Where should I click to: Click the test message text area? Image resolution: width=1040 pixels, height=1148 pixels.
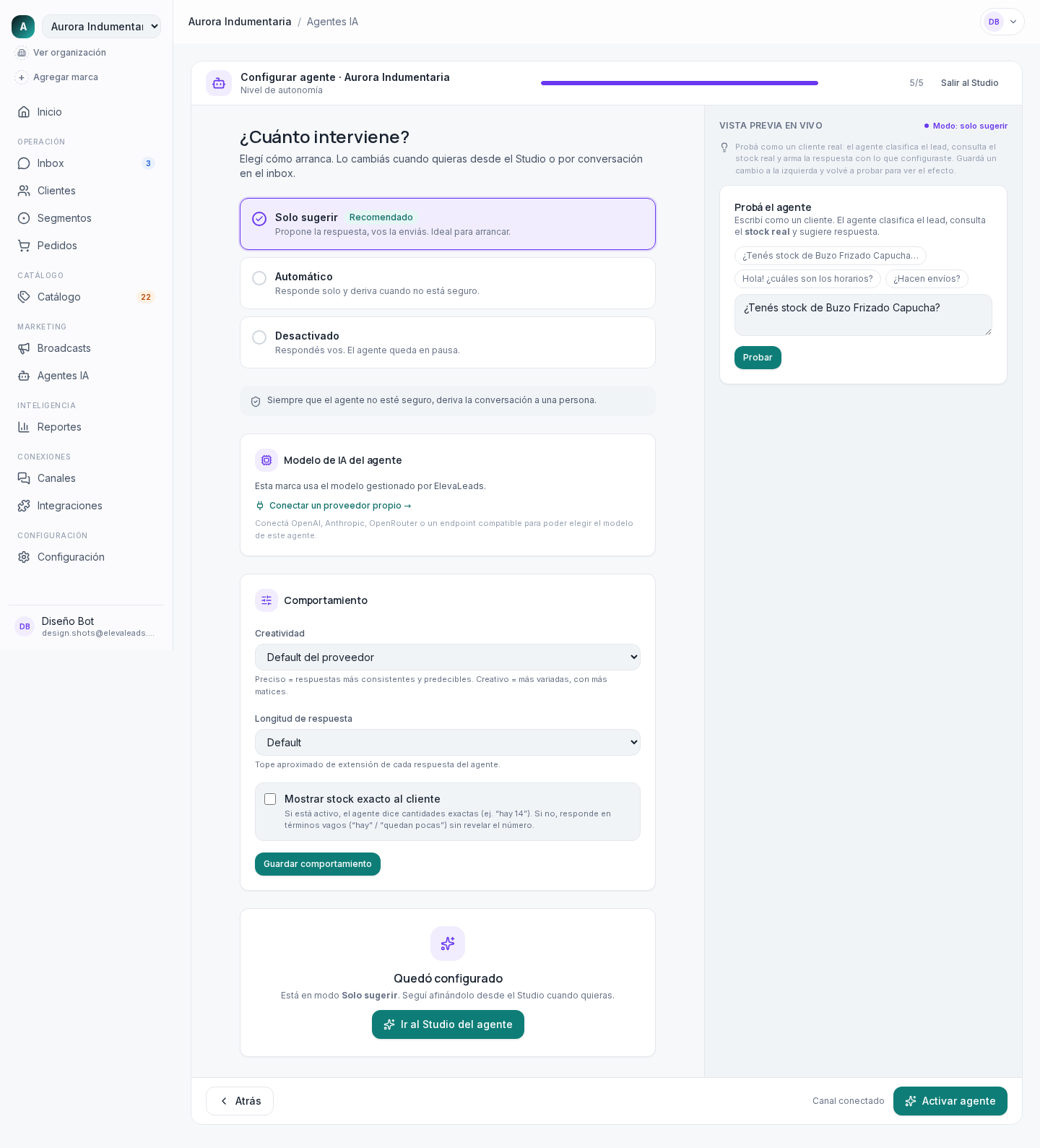(x=863, y=315)
